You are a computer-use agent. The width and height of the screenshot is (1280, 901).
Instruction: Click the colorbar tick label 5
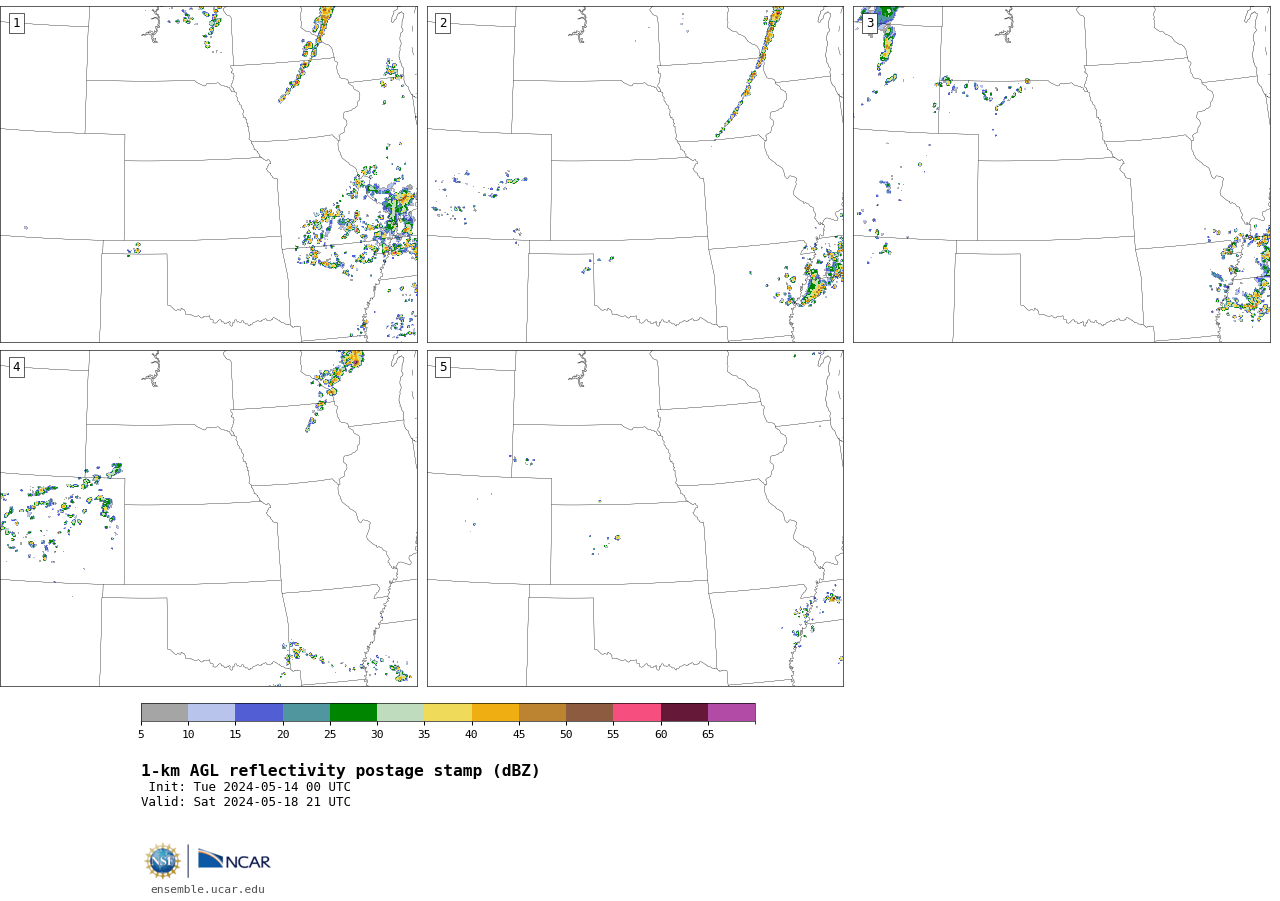click(141, 735)
